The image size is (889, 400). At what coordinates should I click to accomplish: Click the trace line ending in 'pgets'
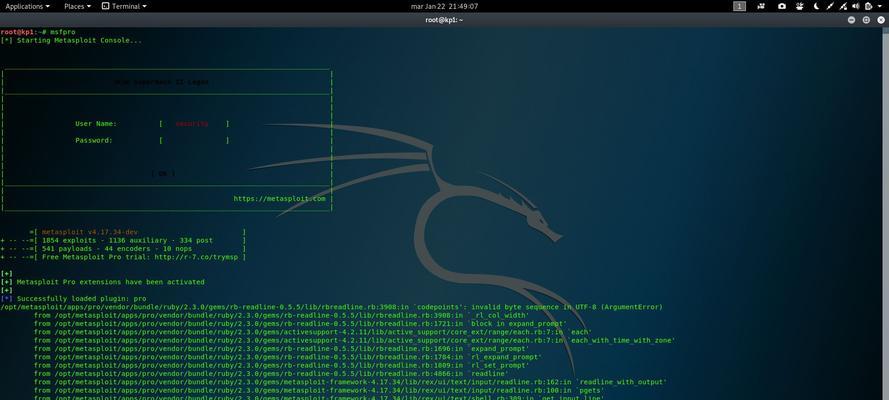click(x=319, y=390)
